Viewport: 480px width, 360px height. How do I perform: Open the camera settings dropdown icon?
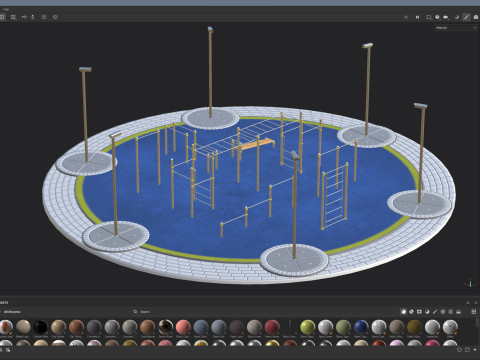click(x=446, y=17)
